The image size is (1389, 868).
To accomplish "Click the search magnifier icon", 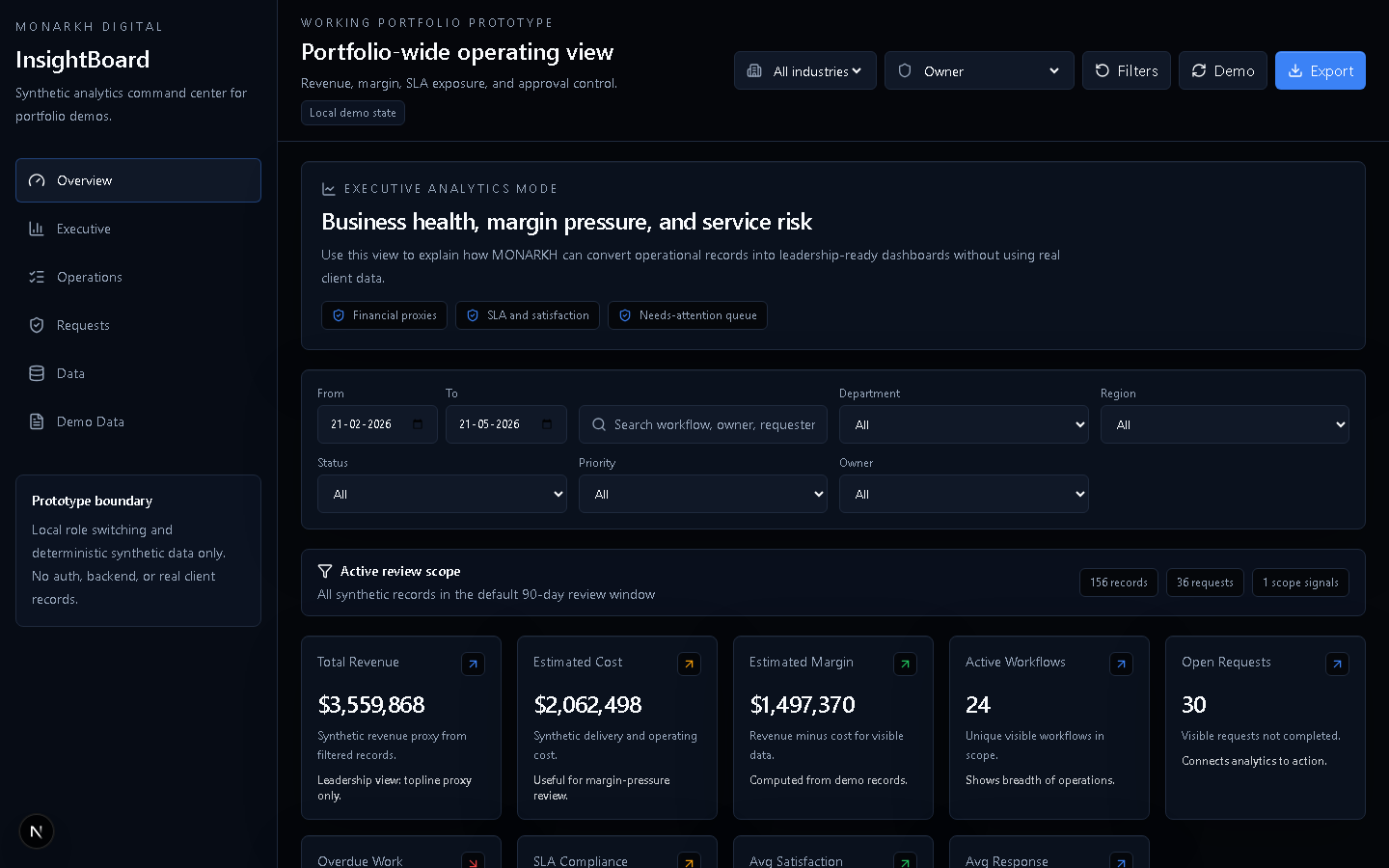I will pyautogui.click(x=599, y=424).
